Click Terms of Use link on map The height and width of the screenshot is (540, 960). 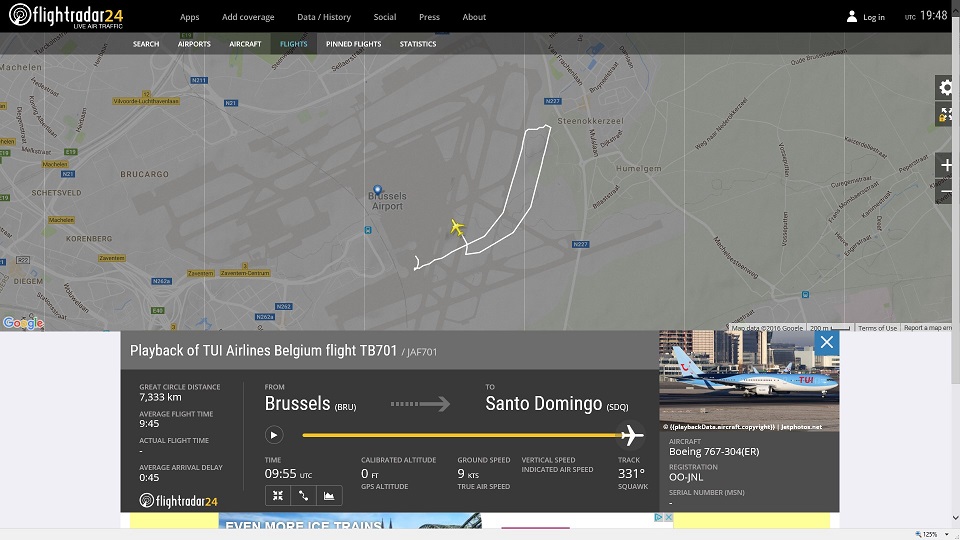point(877,328)
